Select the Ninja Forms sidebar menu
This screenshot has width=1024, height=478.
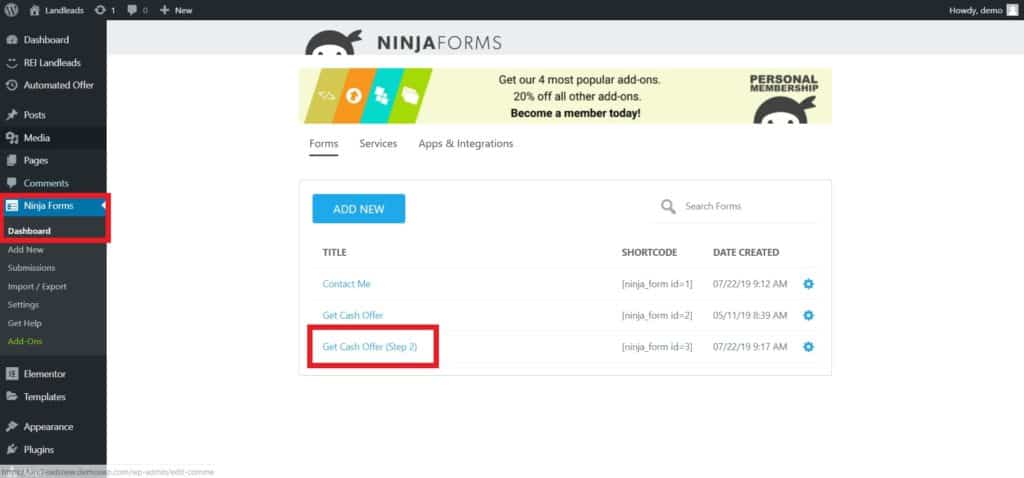click(53, 206)
